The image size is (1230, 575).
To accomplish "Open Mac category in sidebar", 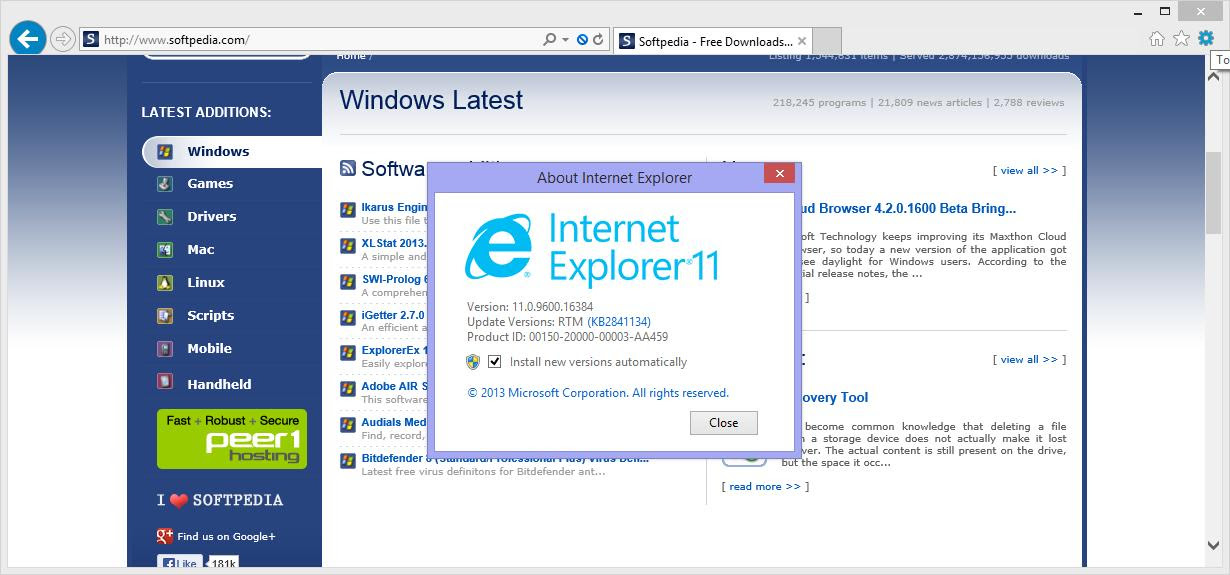I will (x=201, y=250).
